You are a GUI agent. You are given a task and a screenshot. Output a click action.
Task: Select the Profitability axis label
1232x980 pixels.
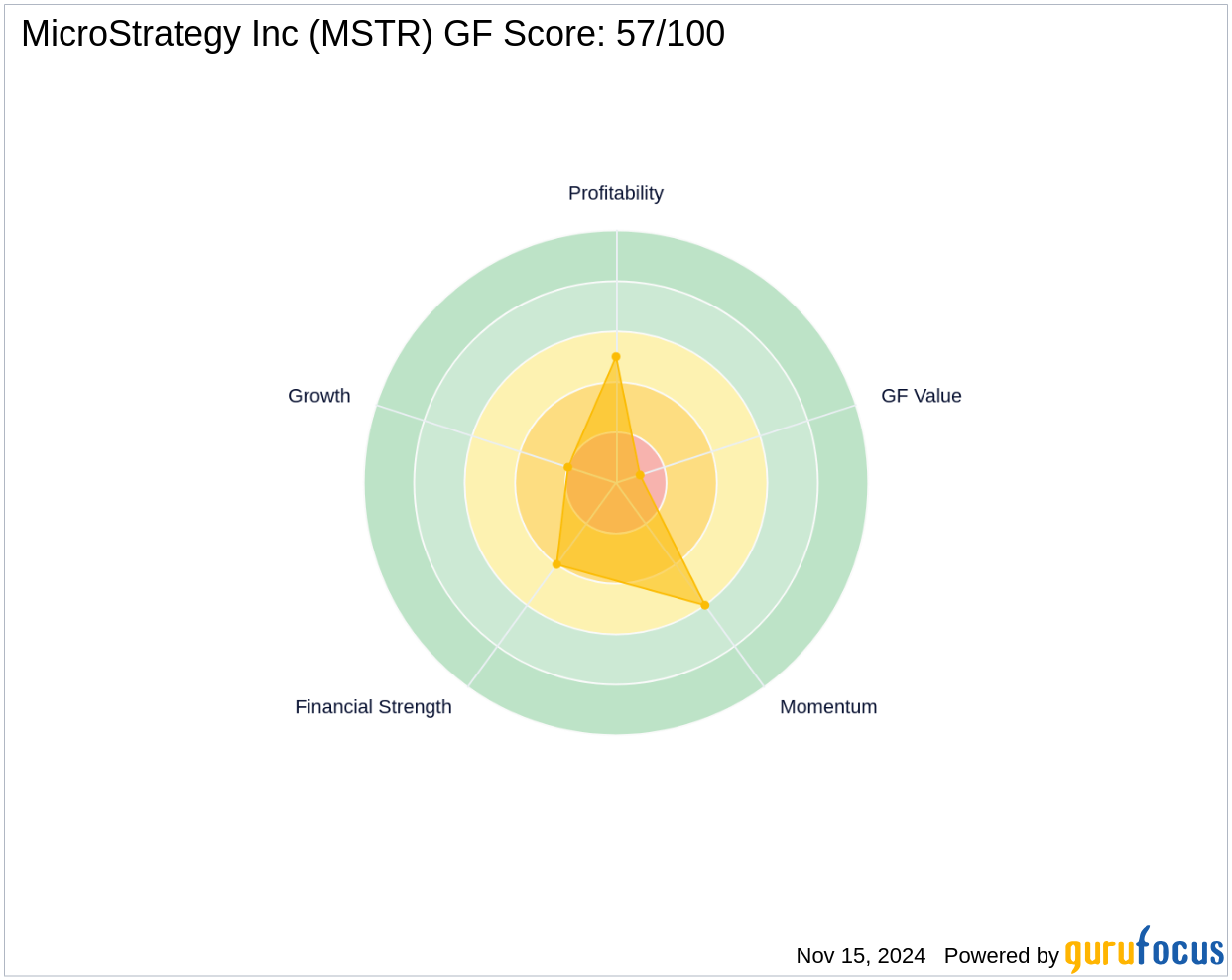click(615, 193)
